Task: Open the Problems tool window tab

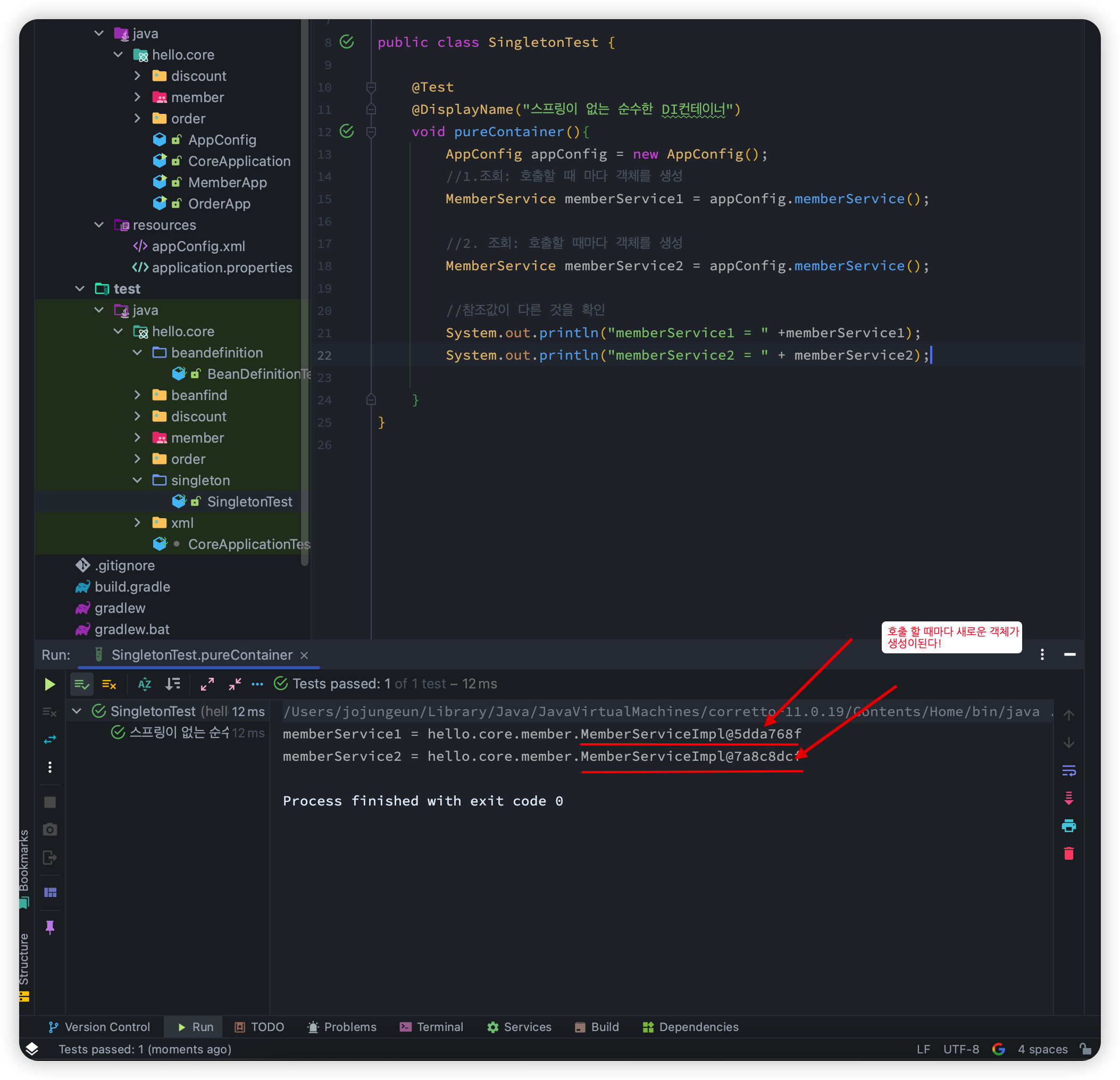Action: (342, 1027)
